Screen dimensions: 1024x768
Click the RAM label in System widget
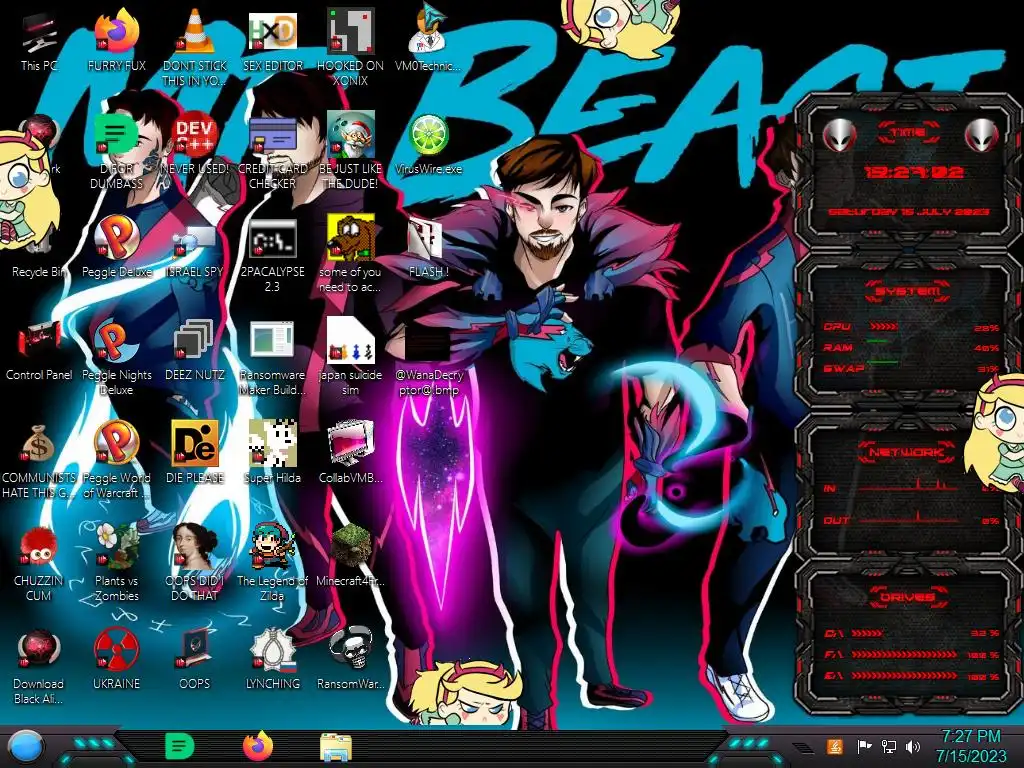838,347
